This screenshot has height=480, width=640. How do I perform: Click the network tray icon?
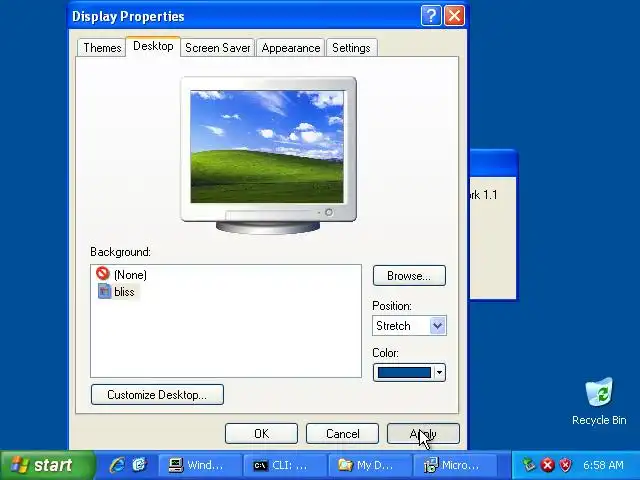coord(529,465)
